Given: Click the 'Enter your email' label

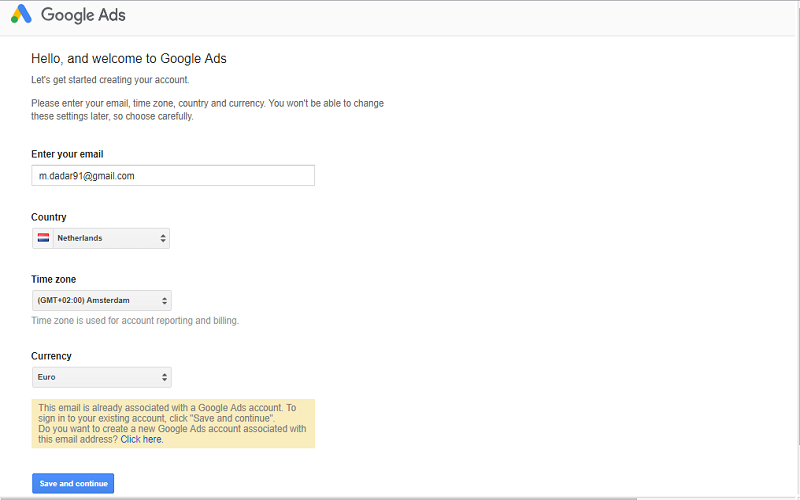Looking at the screenshot, I should click(67, 154).
